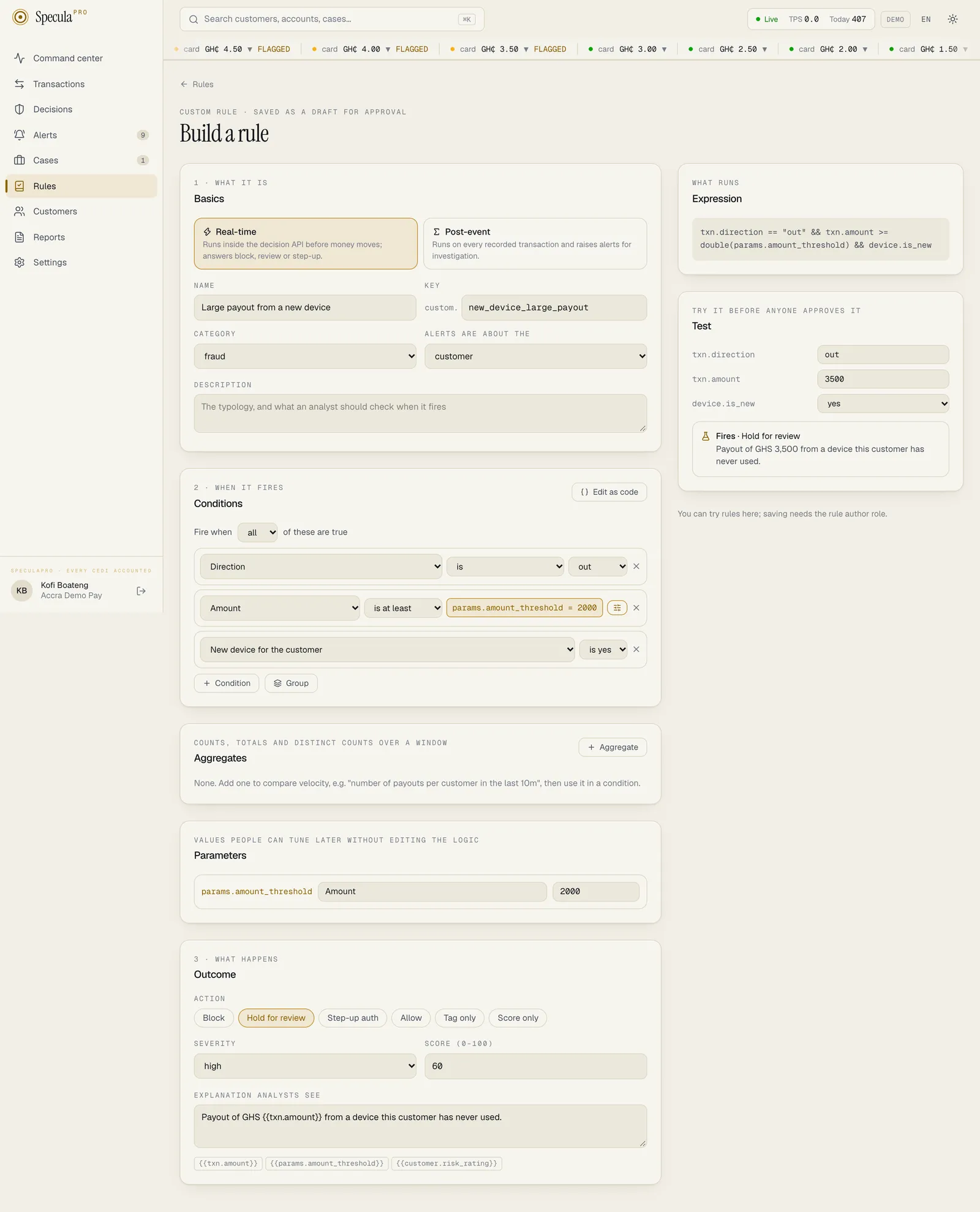Open device.is_new test dropdown showing yes
This screenshot has height=1212, width=980.
pyautogui.click(x=883, y=404)
